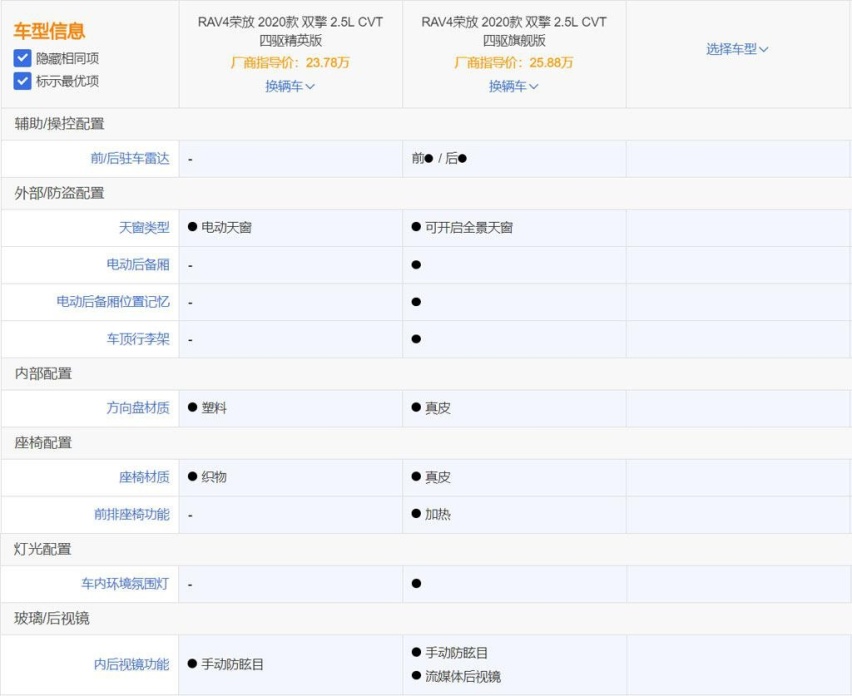Screen dimensions: 852x696
Task: Open the 内后视镜功能 link
Action: [132, 664]
